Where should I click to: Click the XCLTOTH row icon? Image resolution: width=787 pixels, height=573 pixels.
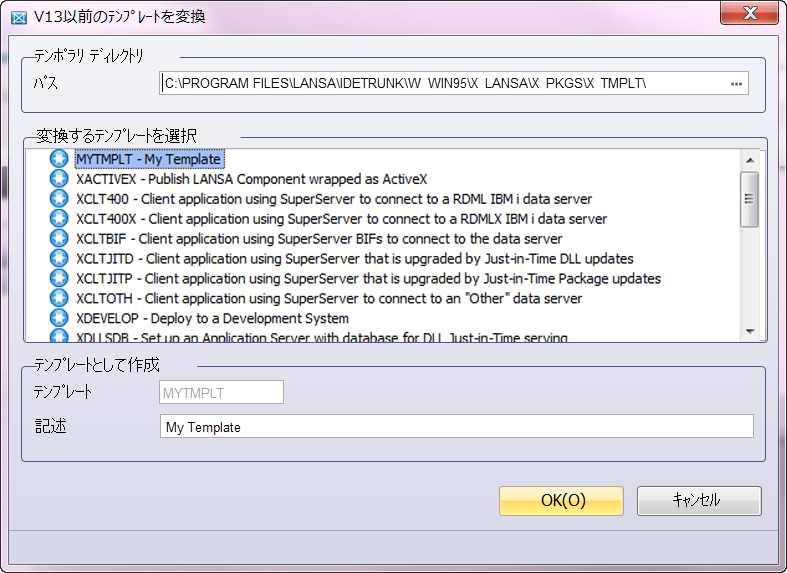(x=59, y=298)
